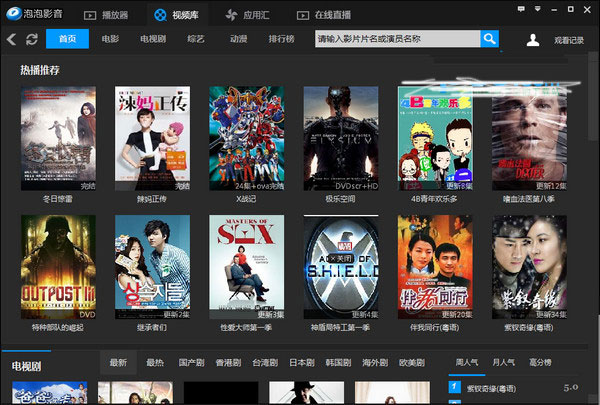Open the 播放器 player tab
Image resolution: width=600 pixels, height=405 pixels.
(x=106, y=15)
